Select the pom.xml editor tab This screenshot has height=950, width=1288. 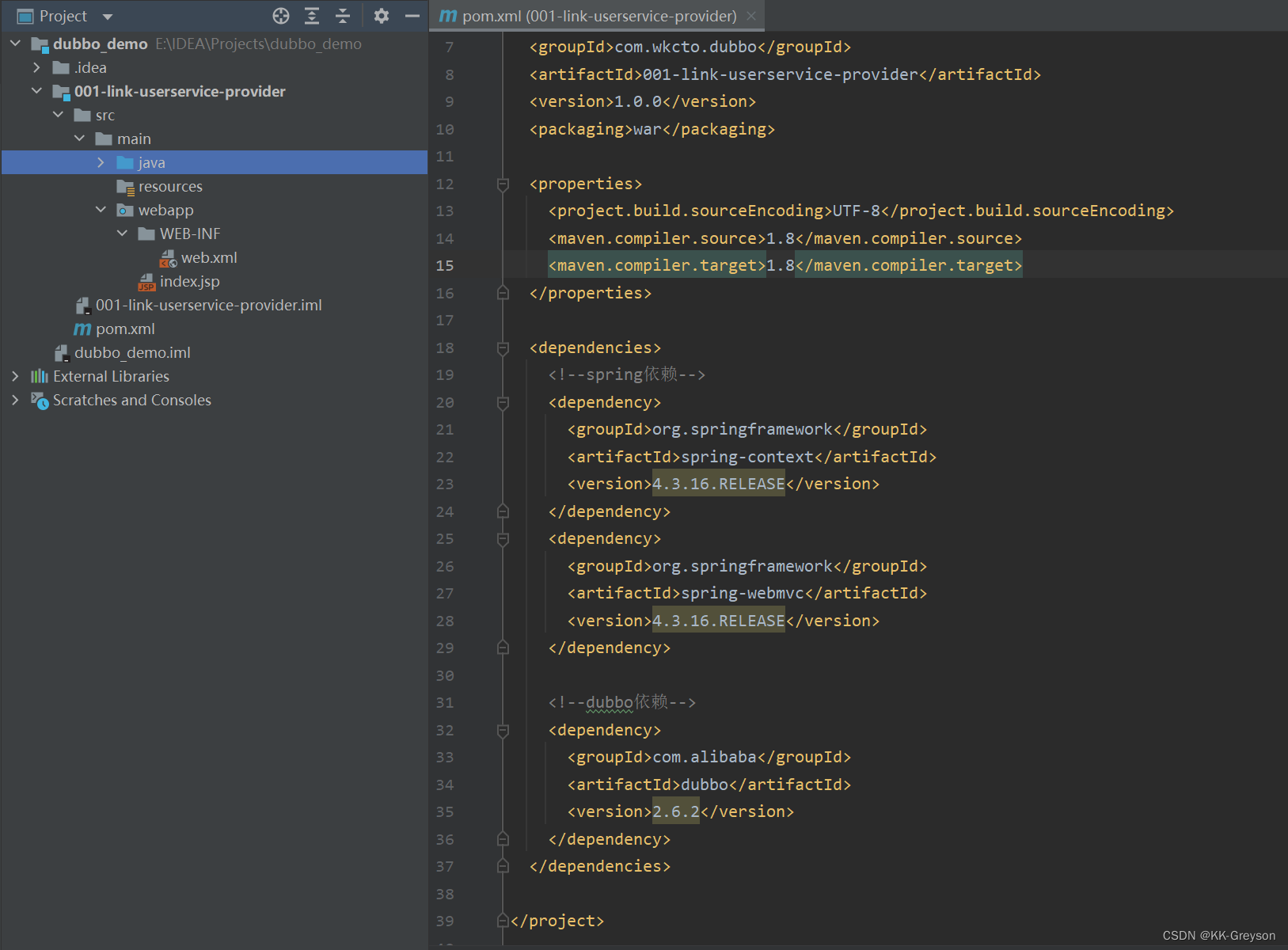pyautogui.click(x=598, y=16)
